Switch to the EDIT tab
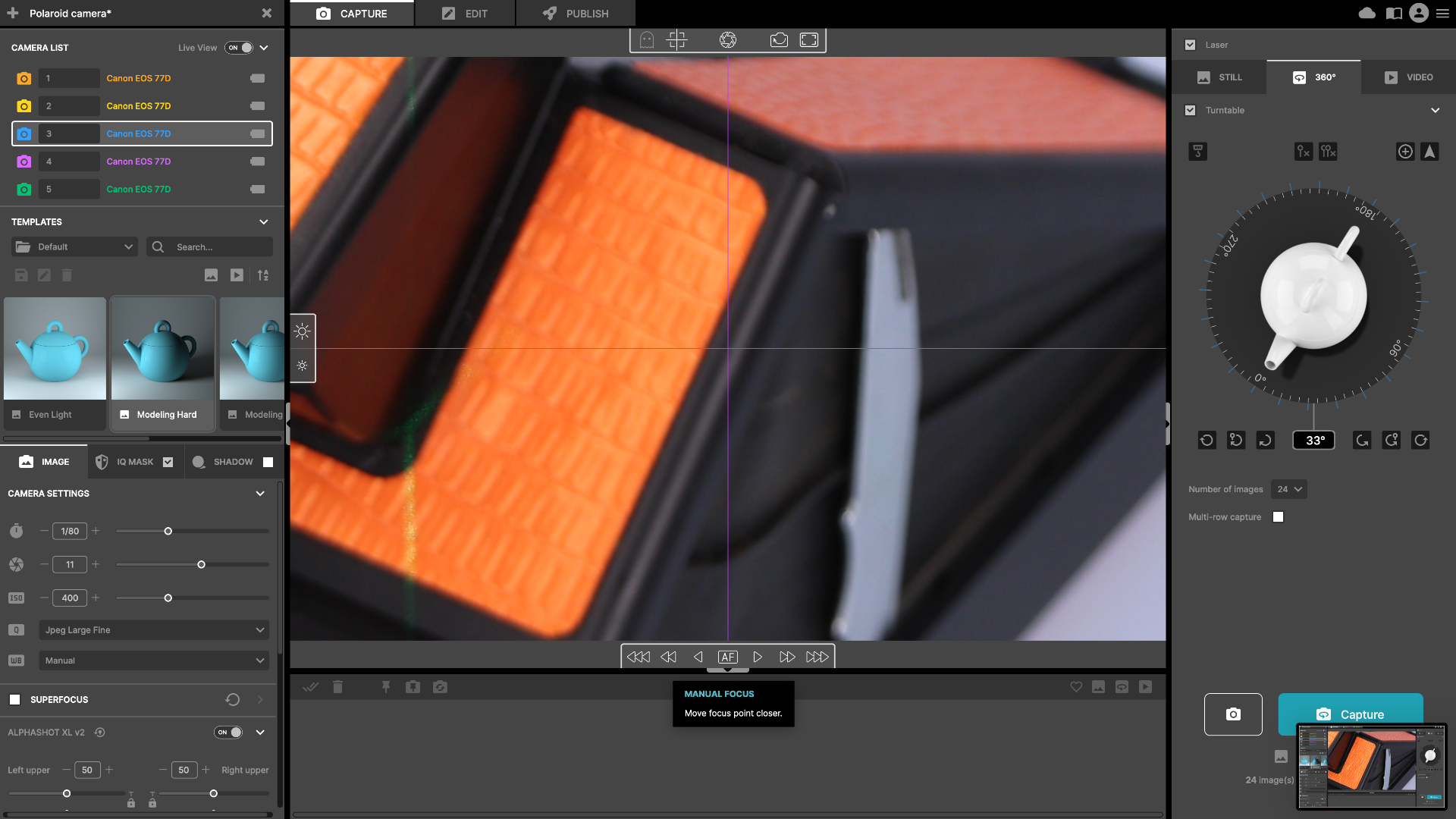The height and width of the screenshot is (819, 1456). click(465, 13)
